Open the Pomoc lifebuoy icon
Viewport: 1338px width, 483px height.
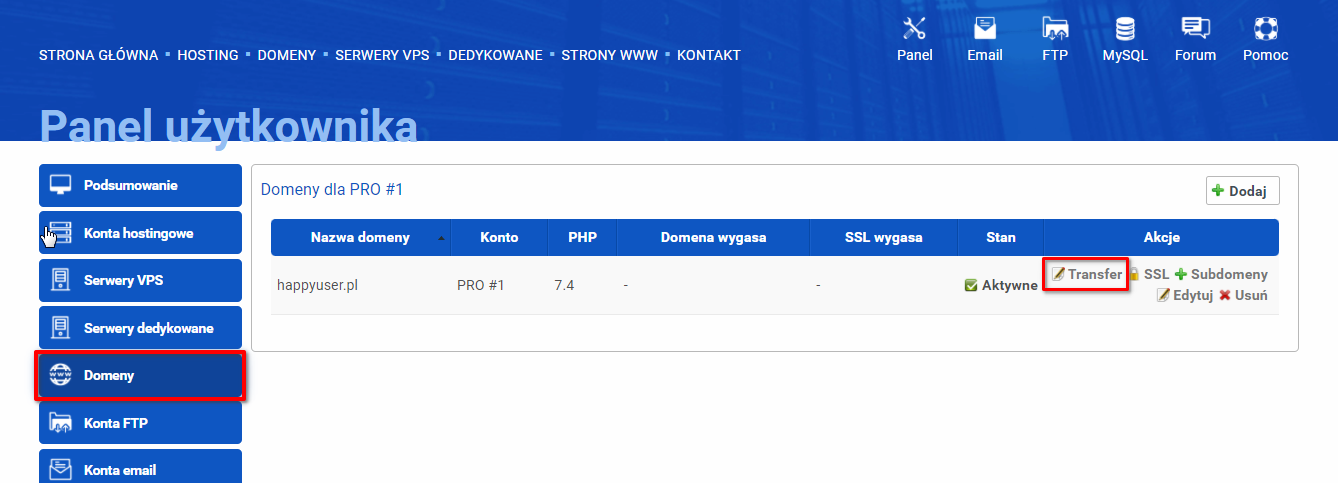[x=1265, y=28]
